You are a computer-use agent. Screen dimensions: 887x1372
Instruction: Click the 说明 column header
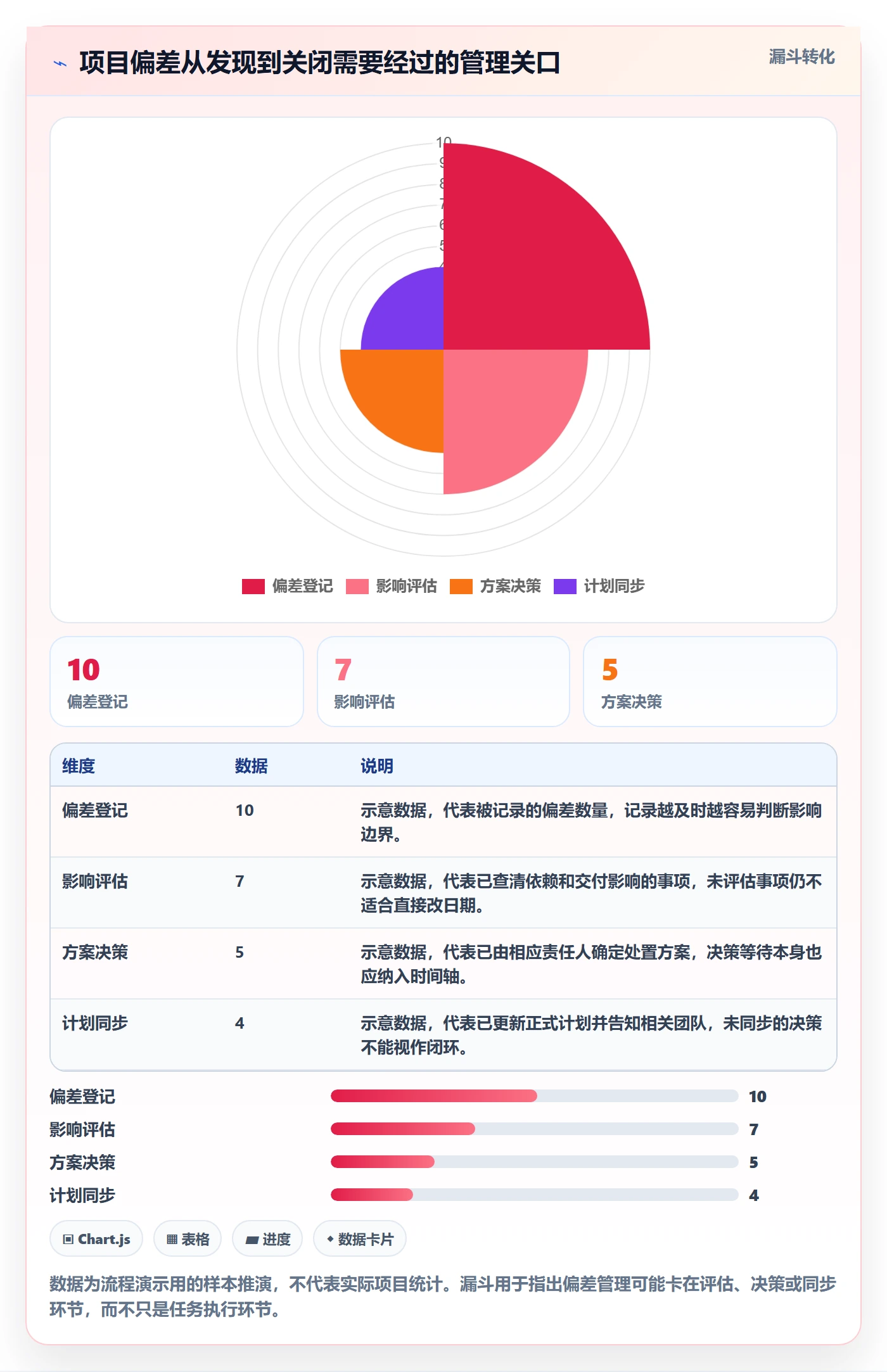pos(377,766)
